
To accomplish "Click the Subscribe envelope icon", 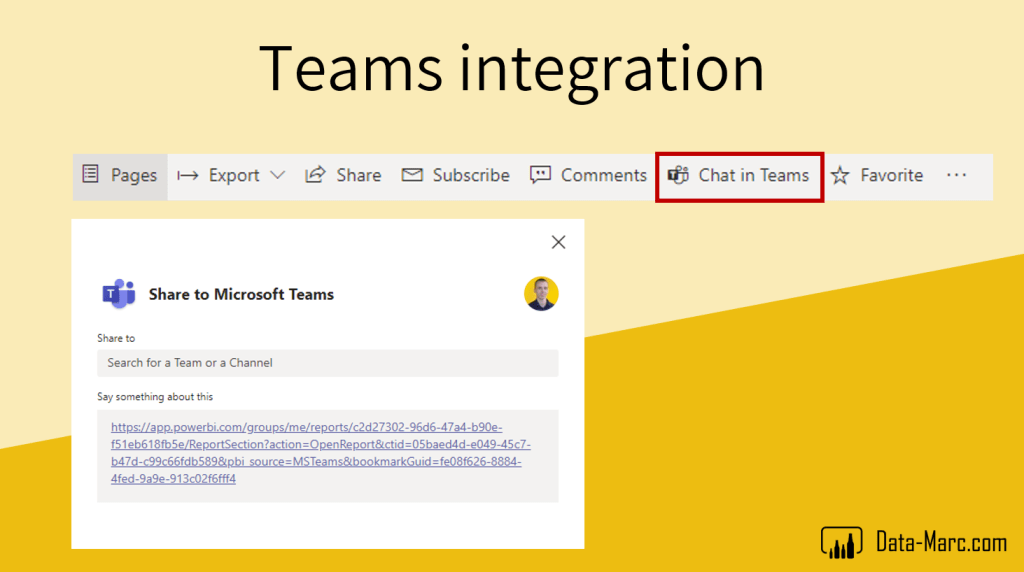I will tap(412, 175).
